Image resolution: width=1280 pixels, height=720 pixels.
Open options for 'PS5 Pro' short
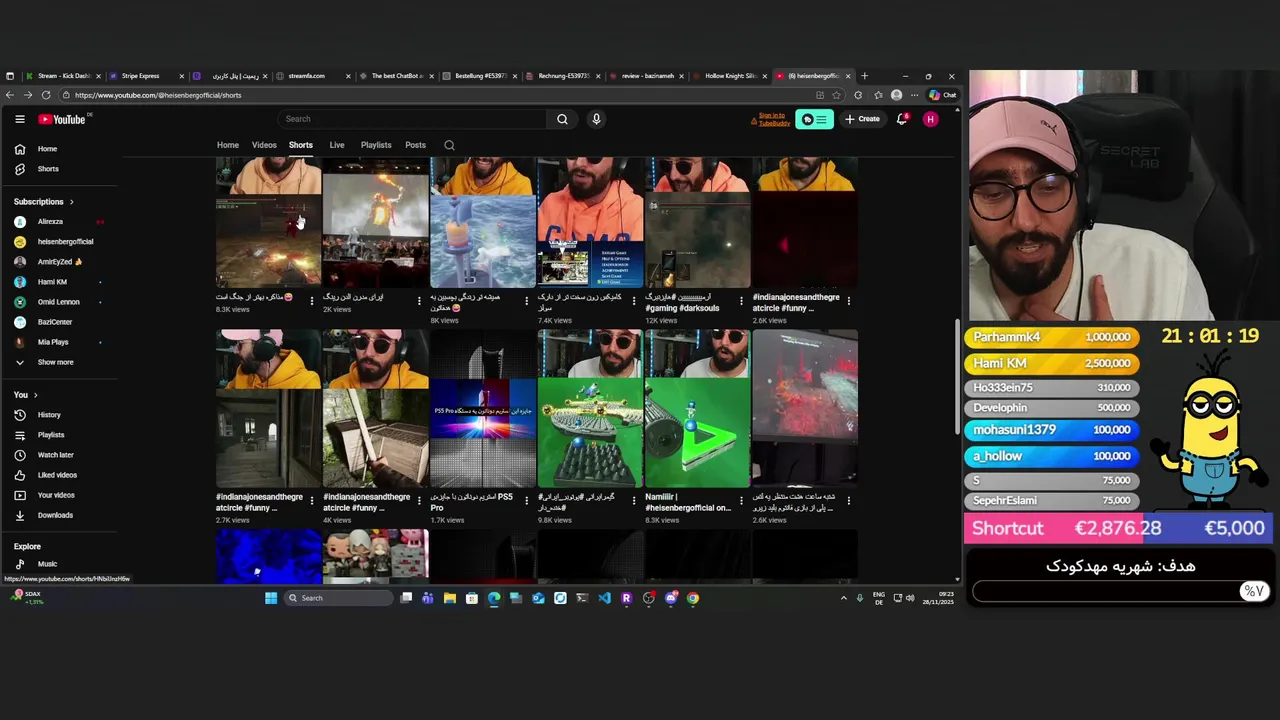pos(527,501)
